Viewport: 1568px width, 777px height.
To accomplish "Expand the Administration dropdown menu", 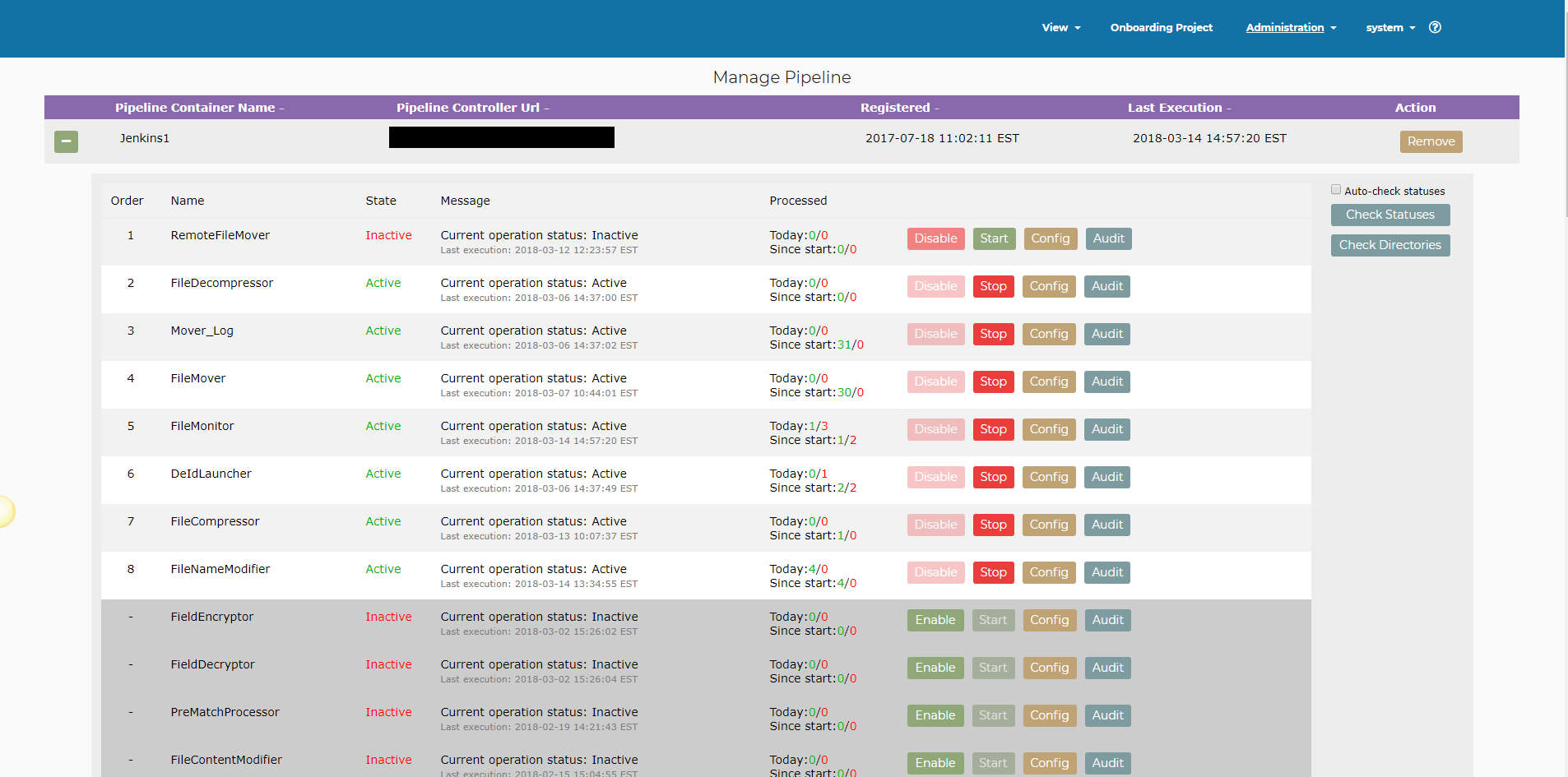I will 1290,27.
